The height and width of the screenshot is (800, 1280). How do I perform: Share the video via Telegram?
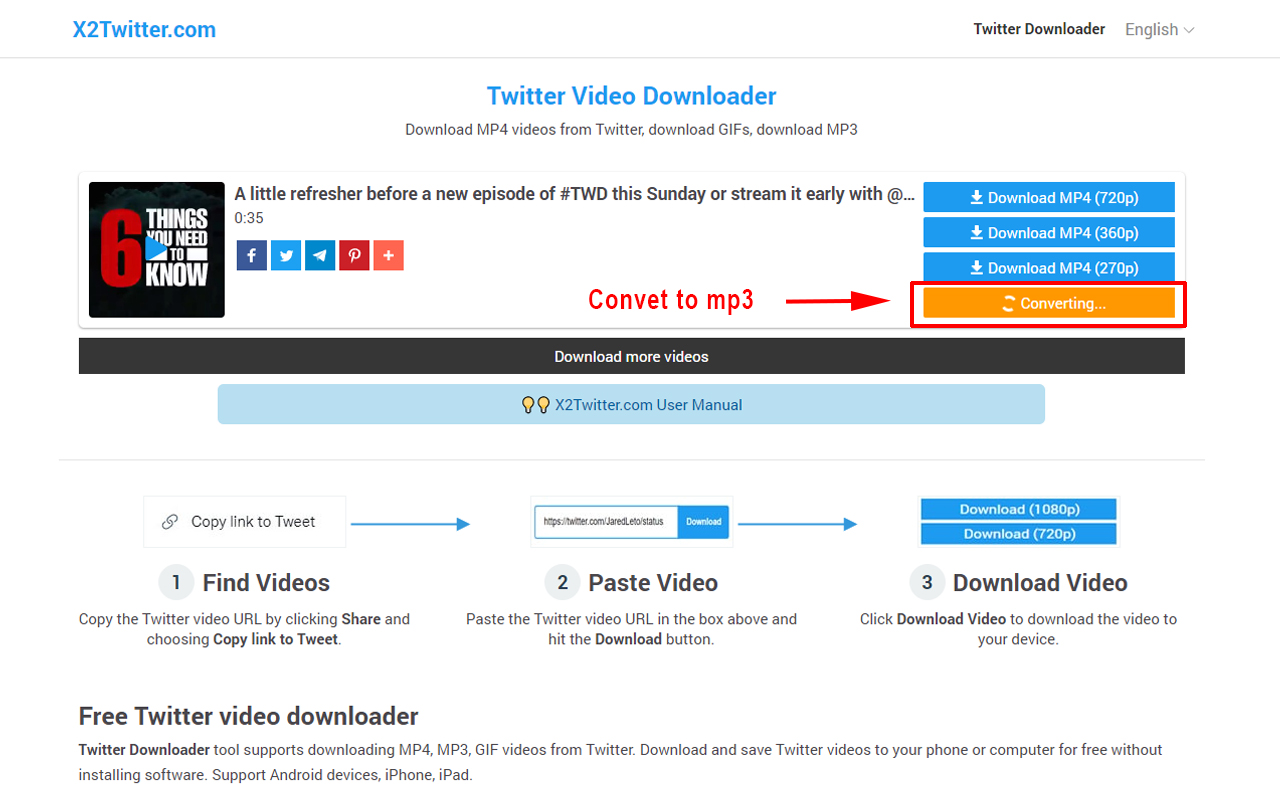click(x=319, y=255)
